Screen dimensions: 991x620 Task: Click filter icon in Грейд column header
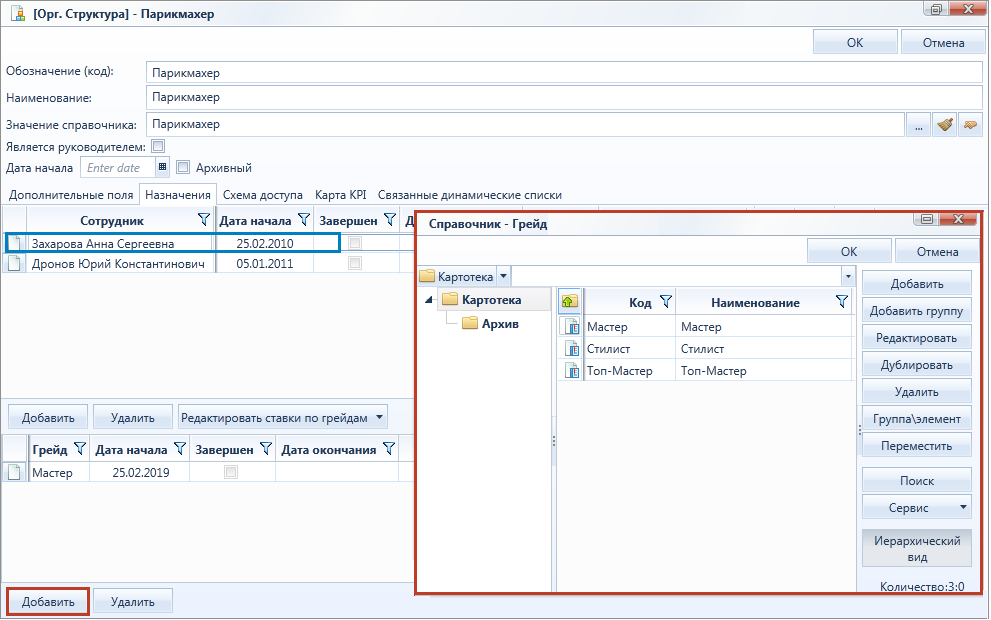pyautogui.click(x=80, y=449)
